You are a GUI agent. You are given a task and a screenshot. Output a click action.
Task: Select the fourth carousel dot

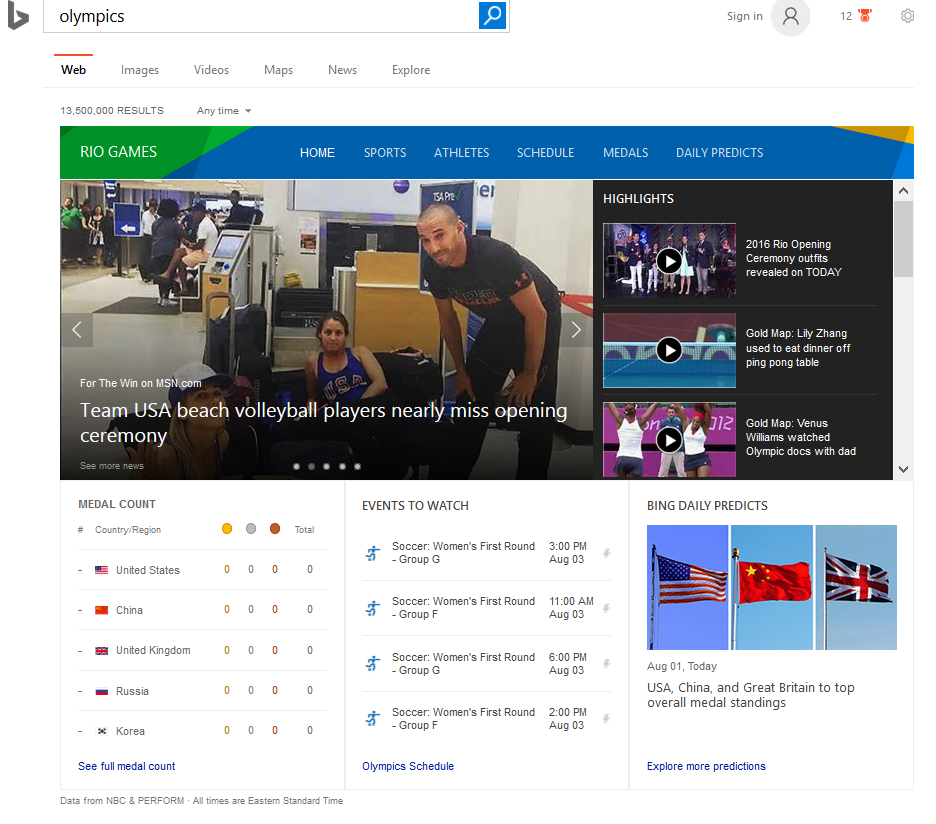pyautogui.click(x=342, y=466)
